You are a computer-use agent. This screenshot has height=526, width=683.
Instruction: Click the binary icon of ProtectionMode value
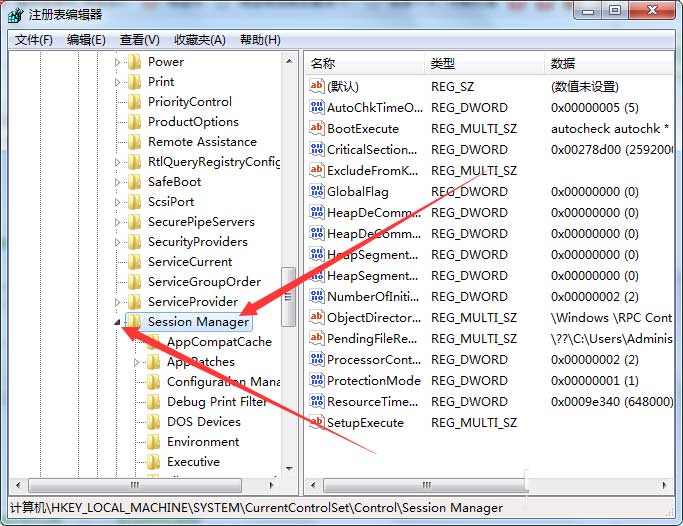[317, 380]
